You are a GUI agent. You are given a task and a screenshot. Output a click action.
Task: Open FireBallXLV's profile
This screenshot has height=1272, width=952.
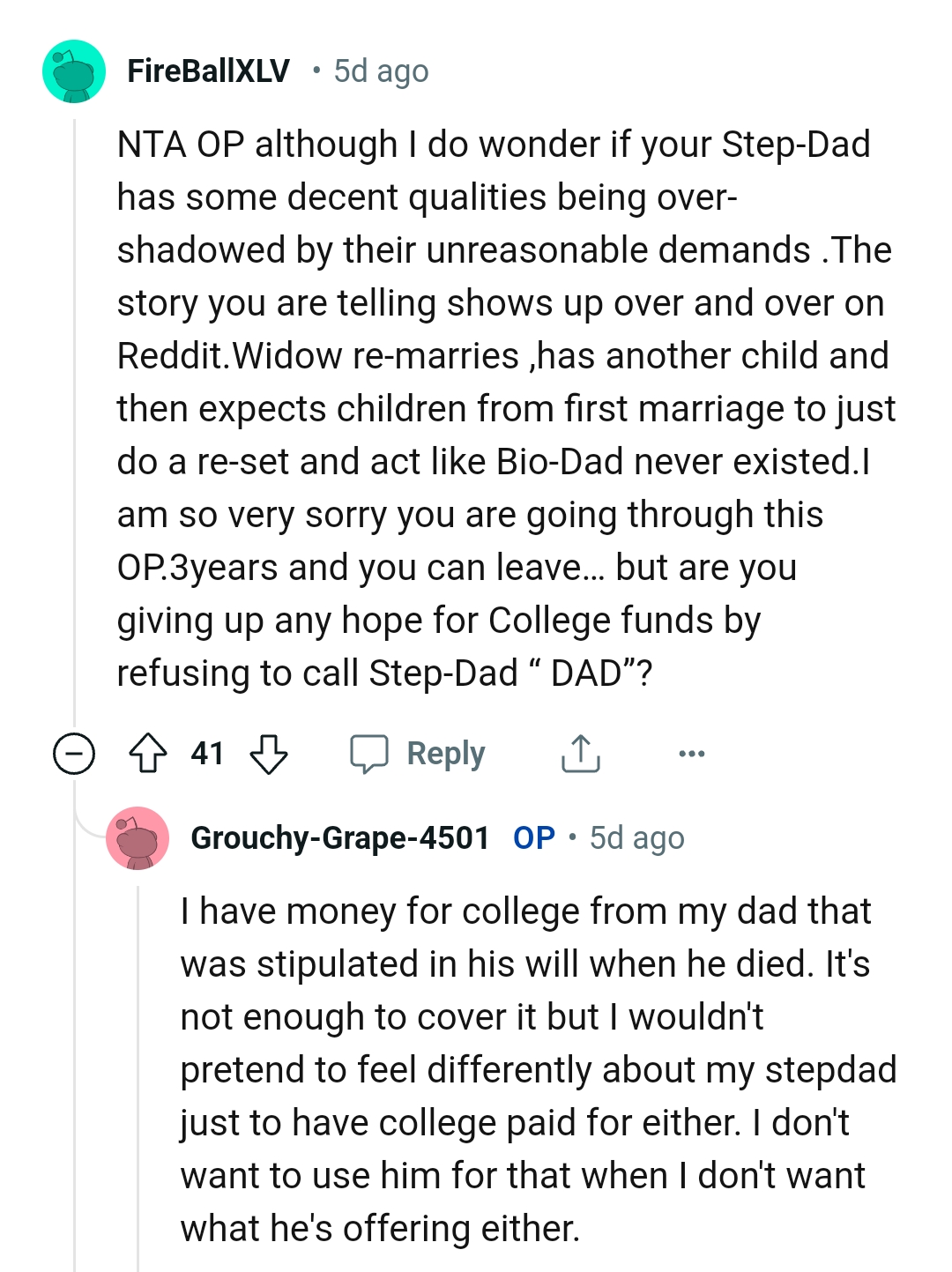(x=208, y=71)
